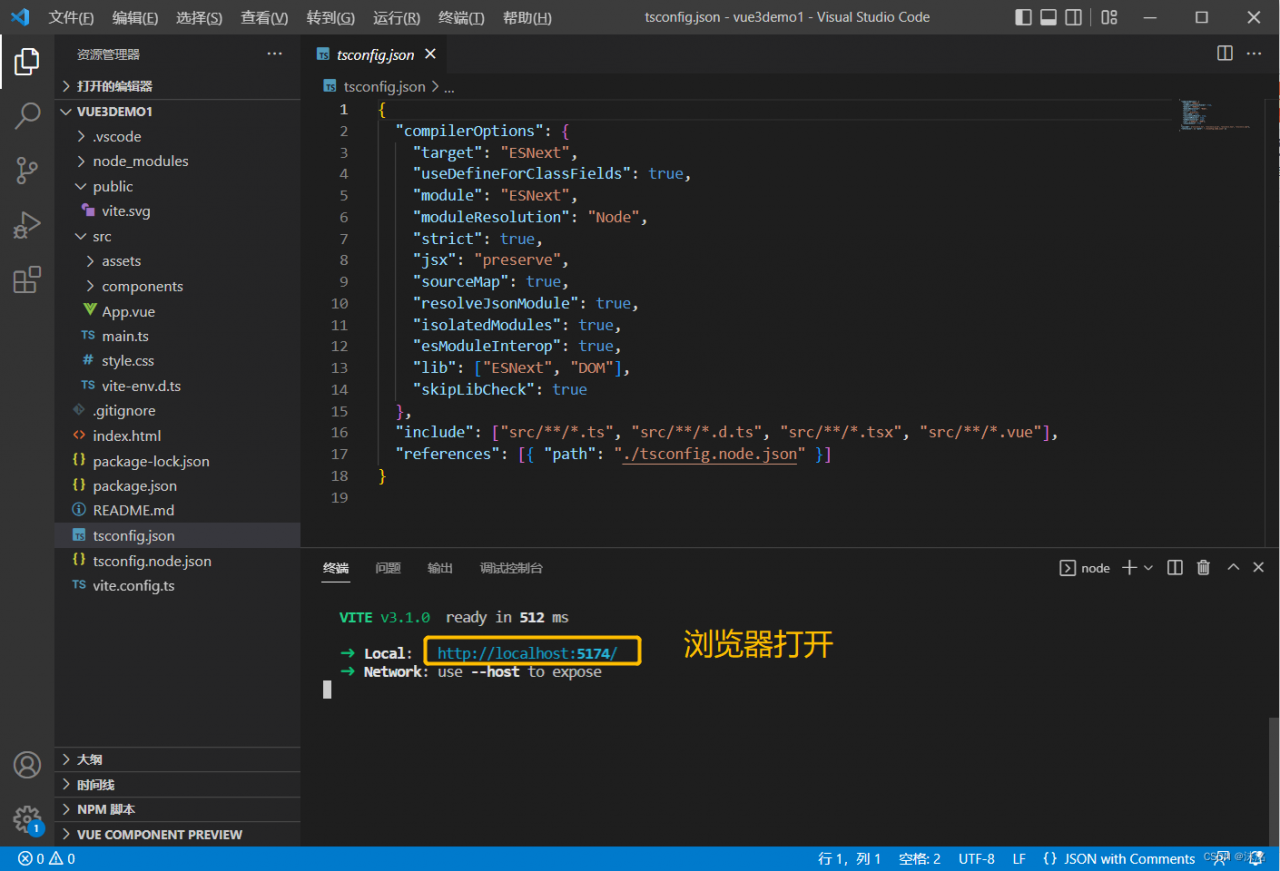Expand the assets folder
The image size is (1280, 871).
click(178, 261)
